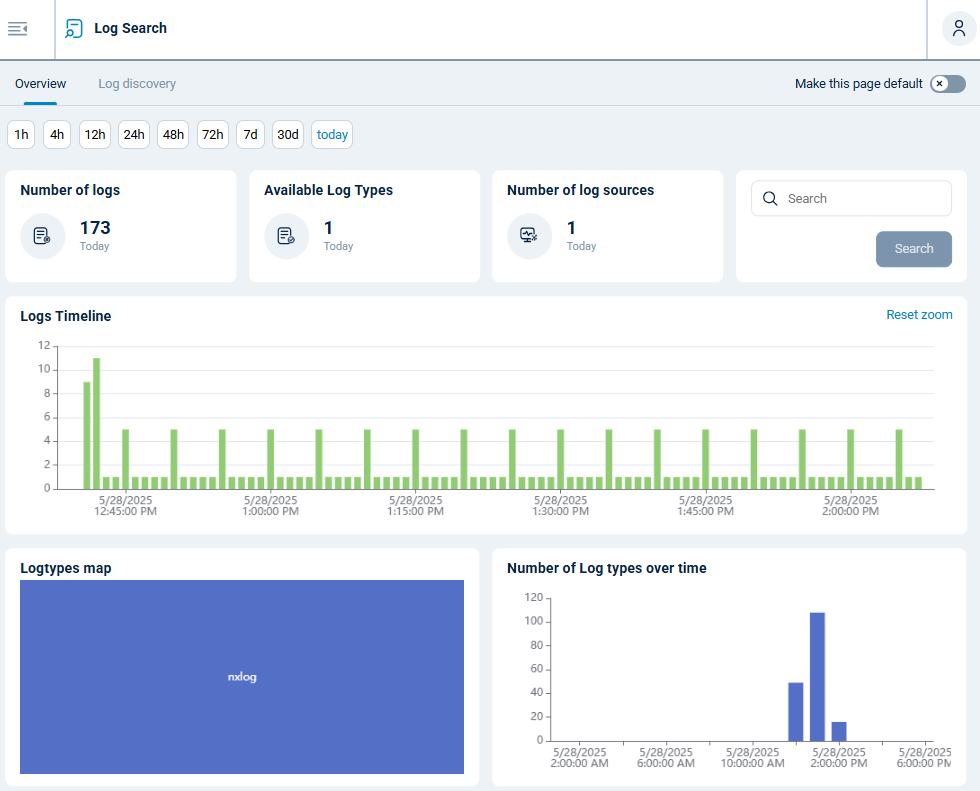Toggle Make this page default
Viewport: 980px width, 791px height.
[947, 84]
